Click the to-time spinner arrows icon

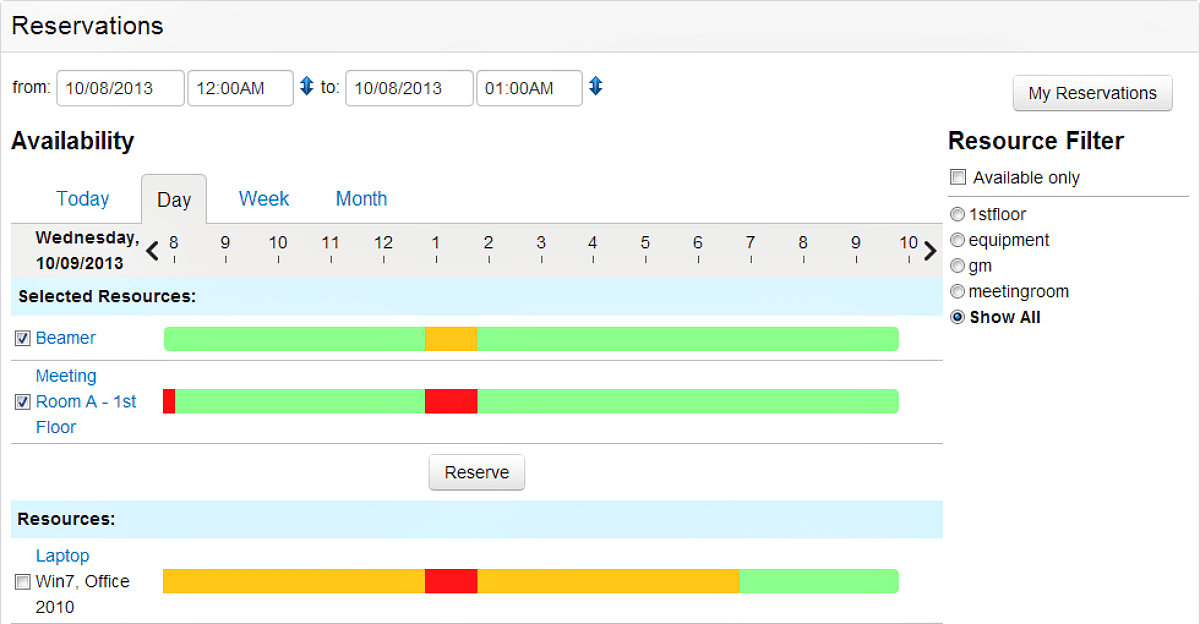[596, 87]
